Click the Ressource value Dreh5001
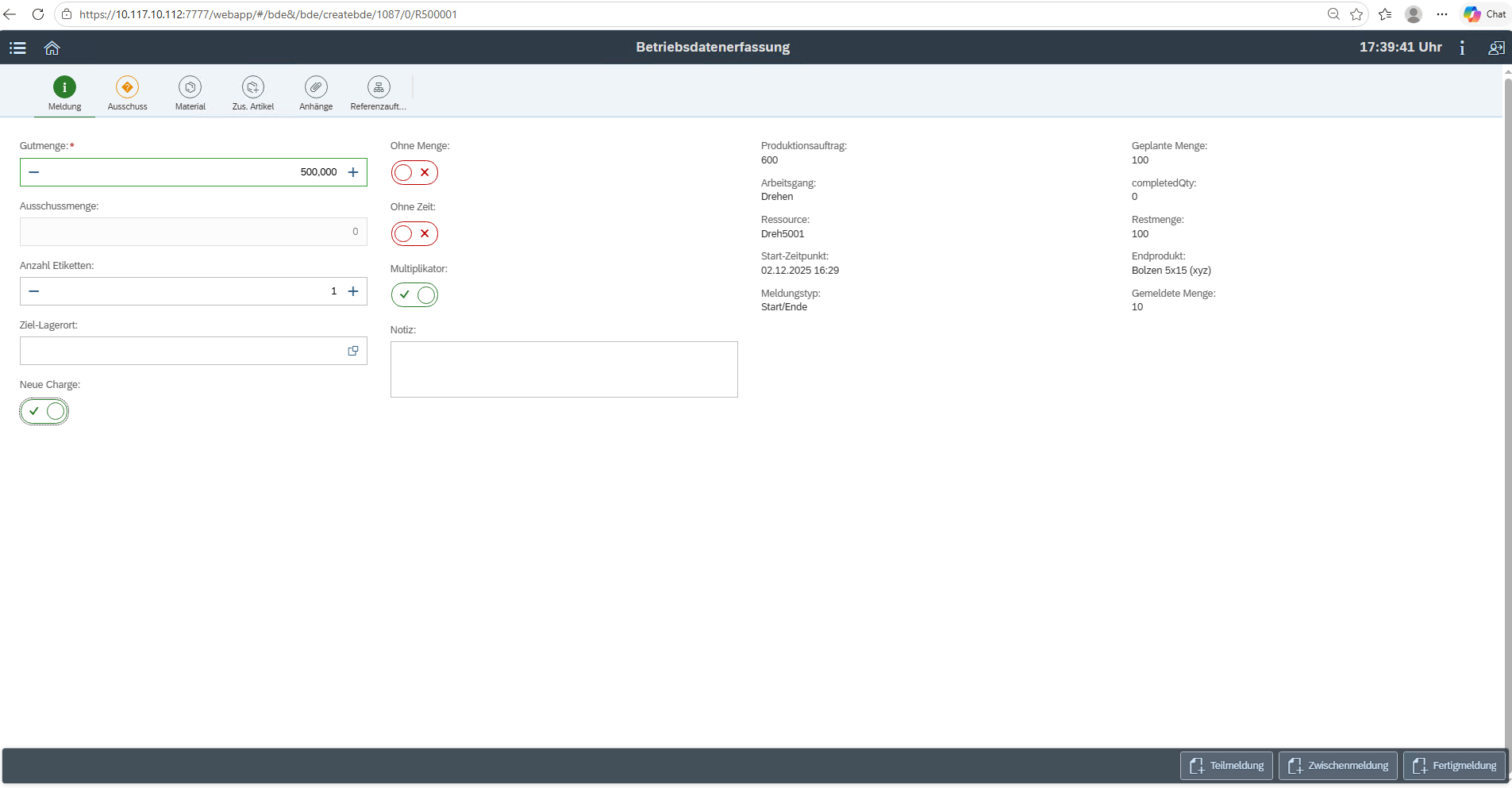 [x=783, y=234]
